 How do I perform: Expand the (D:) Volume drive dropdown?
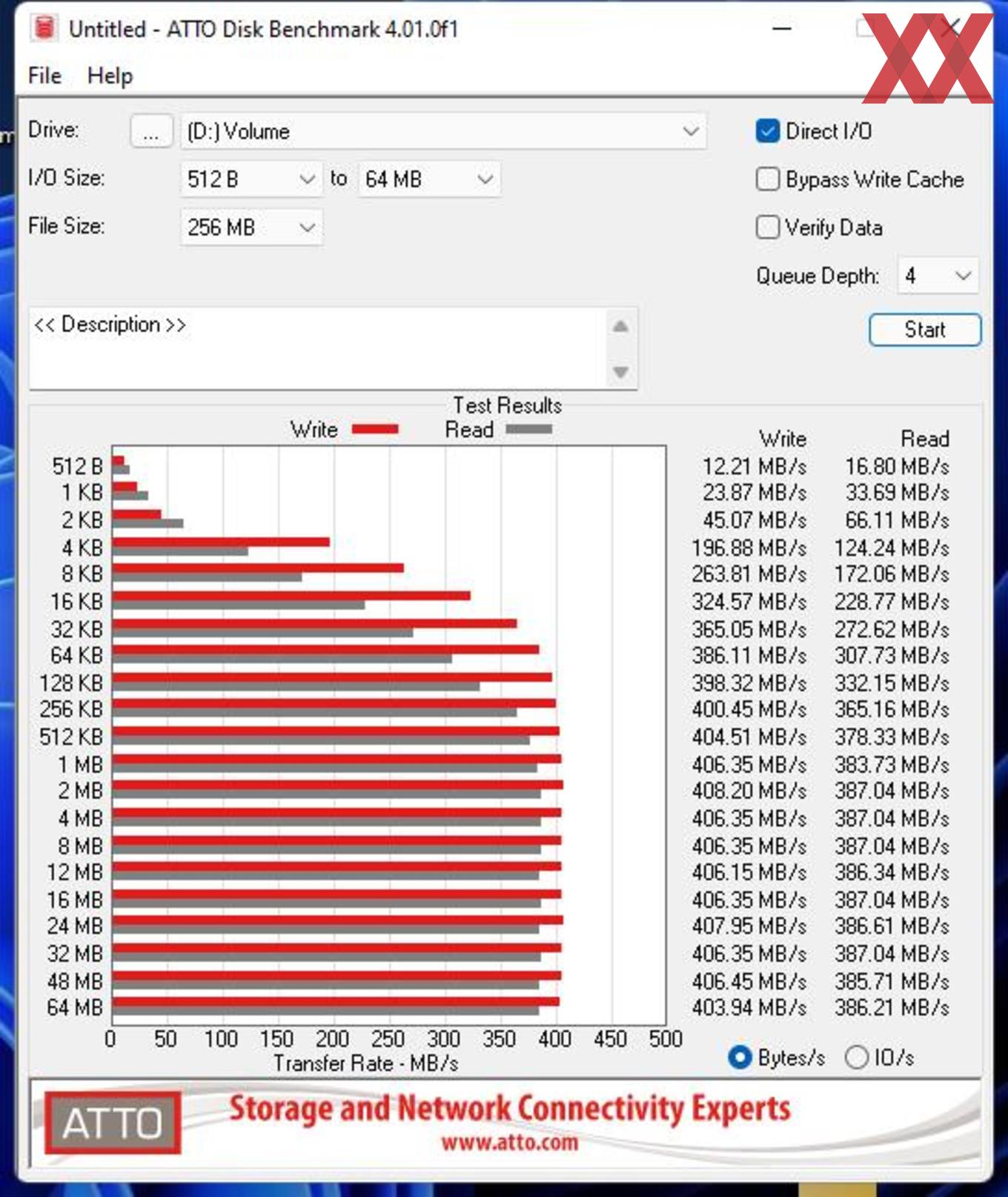443,131
